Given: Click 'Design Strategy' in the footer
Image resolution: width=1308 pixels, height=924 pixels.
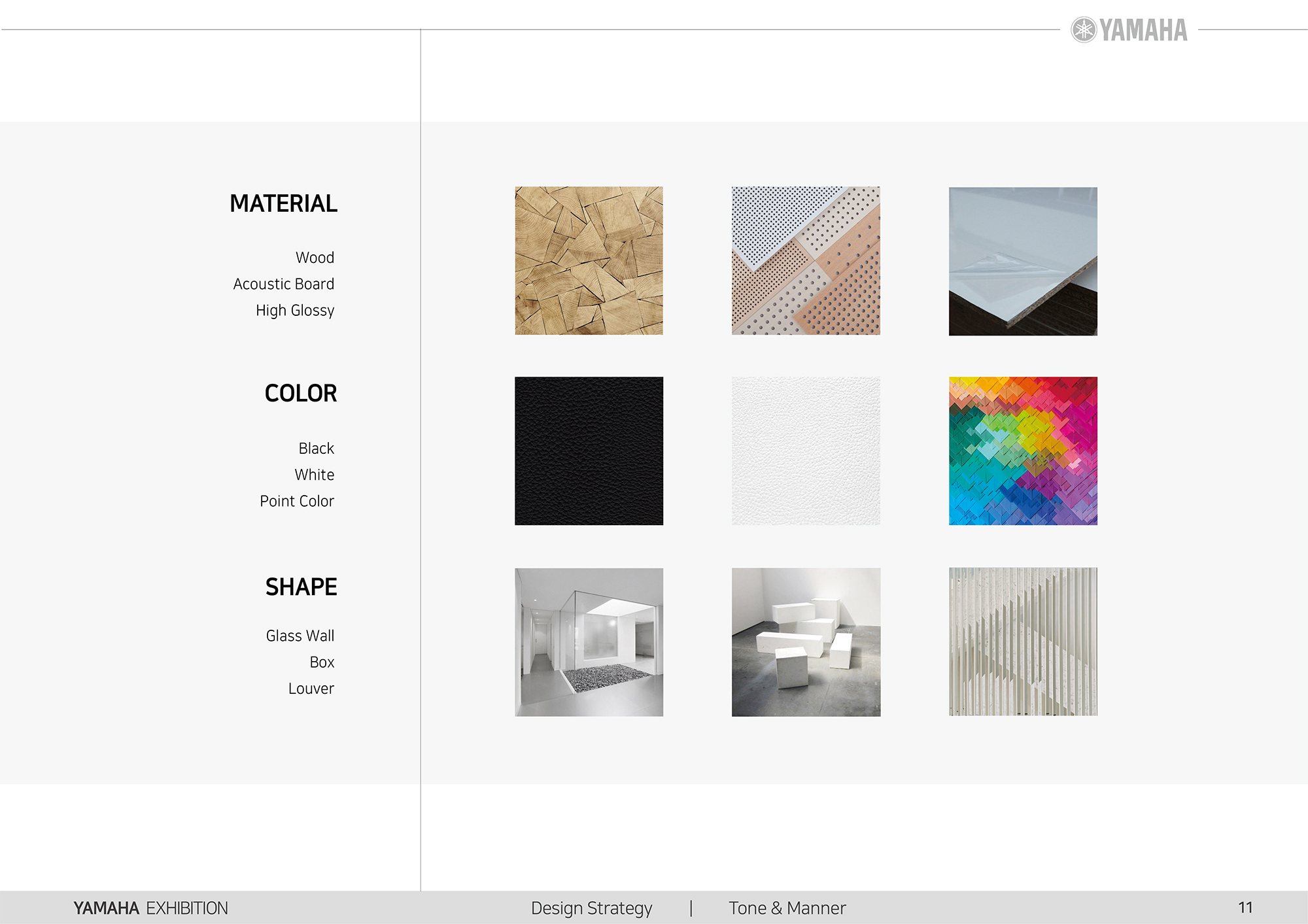Looking at the screenshot, I should pos(591,908).
